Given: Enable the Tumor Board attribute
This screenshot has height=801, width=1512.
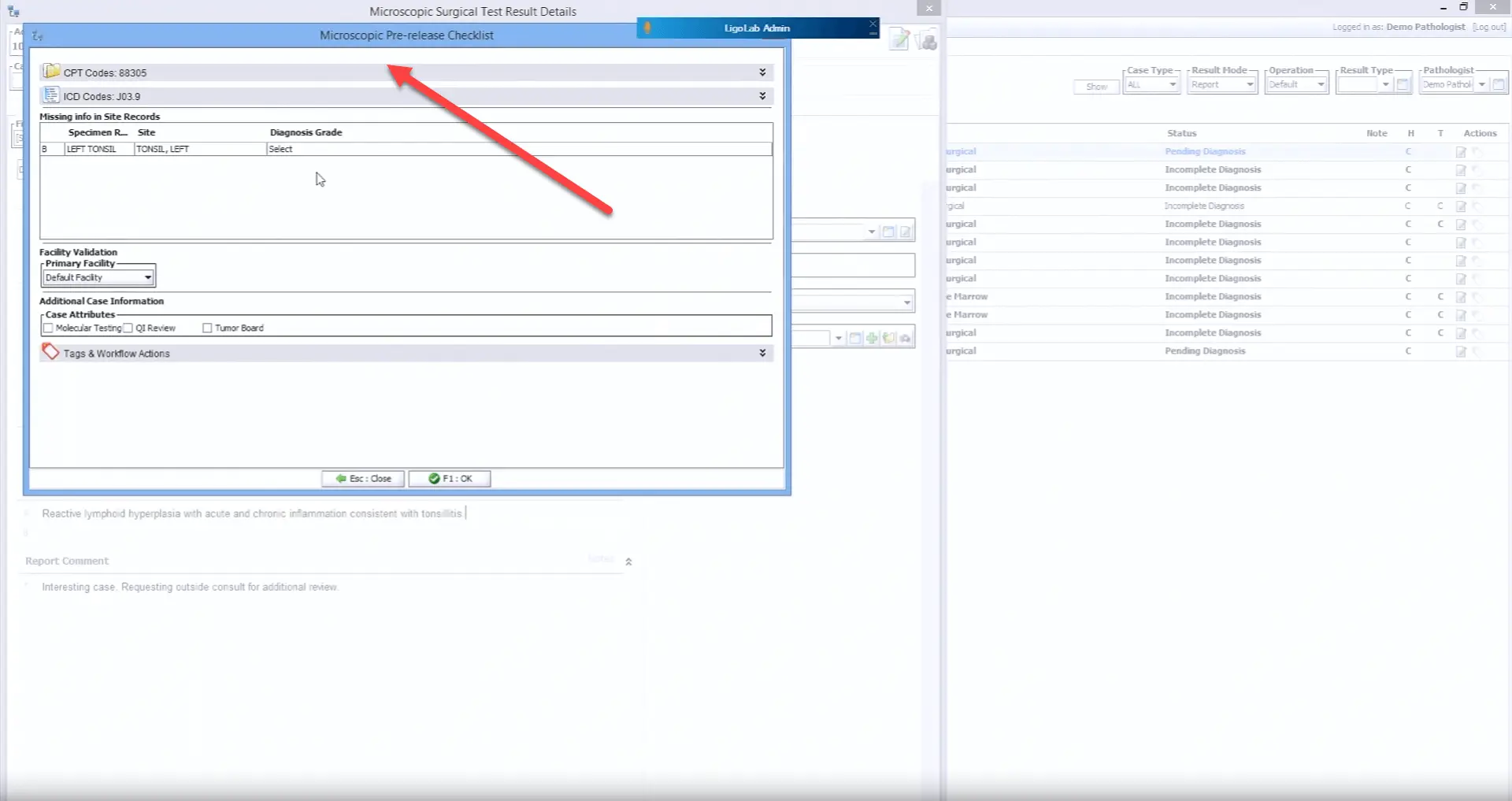Looking at the screenshot, I should [206, 328].
